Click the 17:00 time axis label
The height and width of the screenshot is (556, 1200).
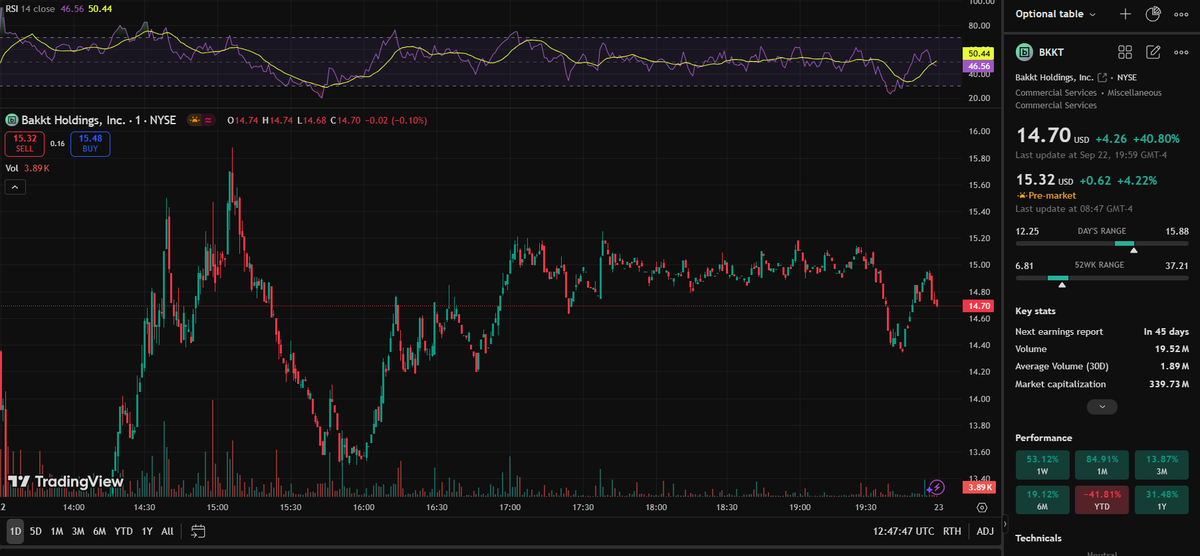509,508
